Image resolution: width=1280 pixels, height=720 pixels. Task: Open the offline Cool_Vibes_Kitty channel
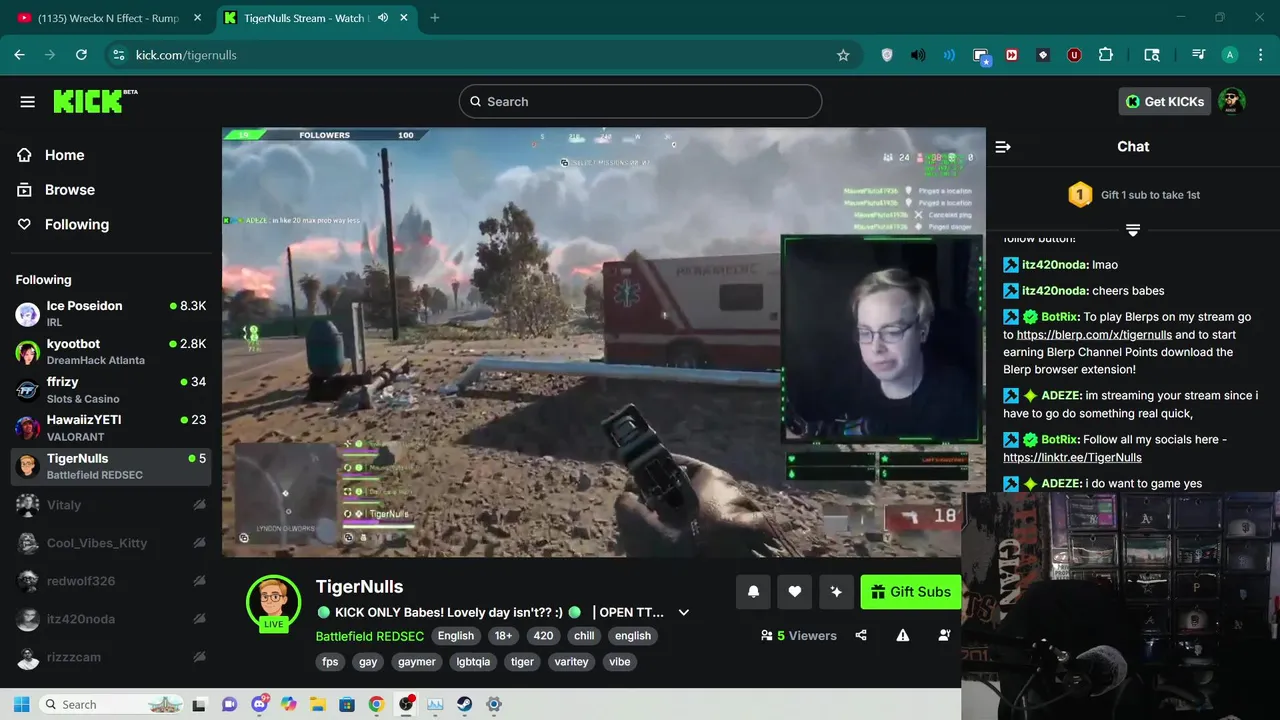(x=111, y=543)
